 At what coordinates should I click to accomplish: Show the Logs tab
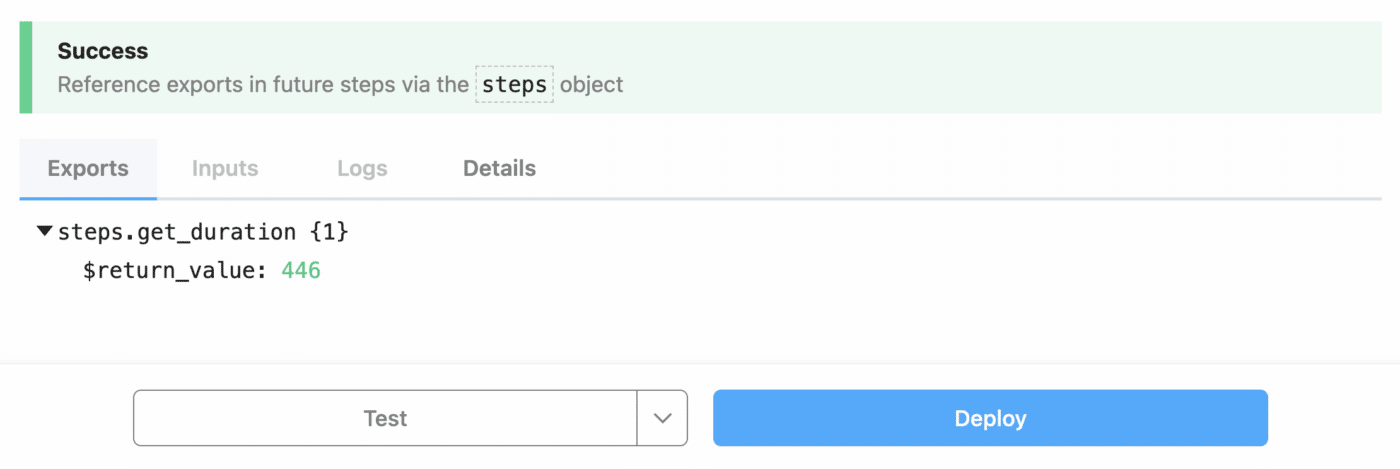(x=362, y=169)
